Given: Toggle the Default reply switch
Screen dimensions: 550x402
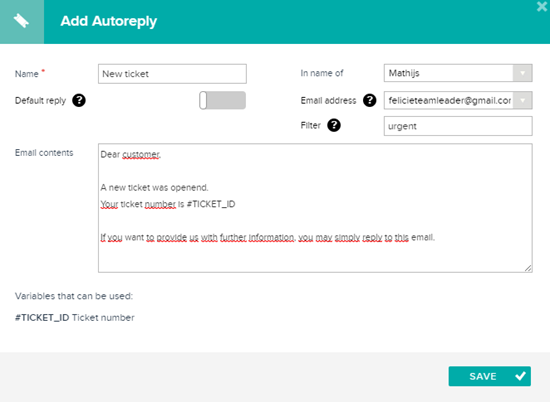Looking at the screenshot, I should [x=222, y=100].
